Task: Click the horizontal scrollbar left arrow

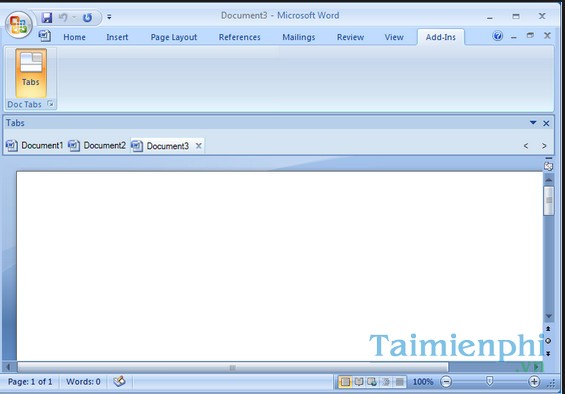Action: [8, 367]
